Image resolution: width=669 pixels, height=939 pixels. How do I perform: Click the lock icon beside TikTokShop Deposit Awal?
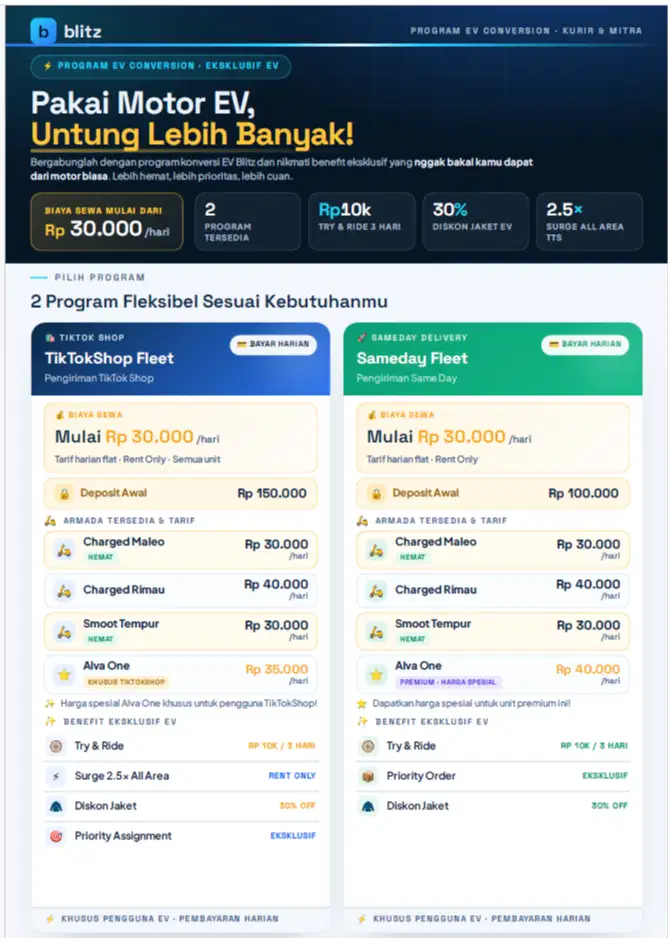[x=63, y=493]
